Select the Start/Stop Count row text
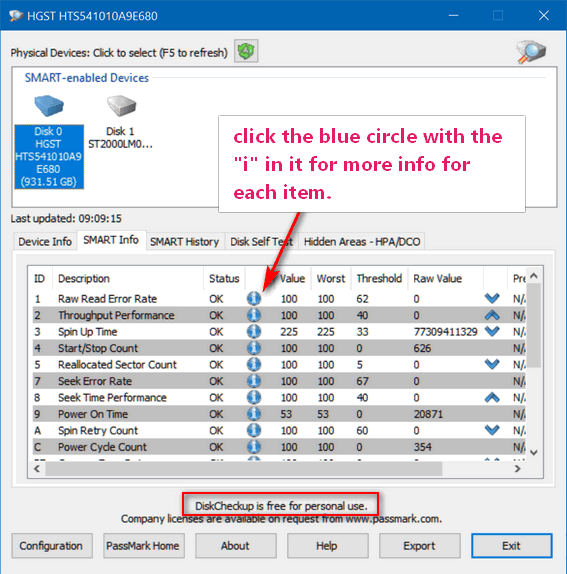Screen dimensions: 567x574 tap(98, 348)
